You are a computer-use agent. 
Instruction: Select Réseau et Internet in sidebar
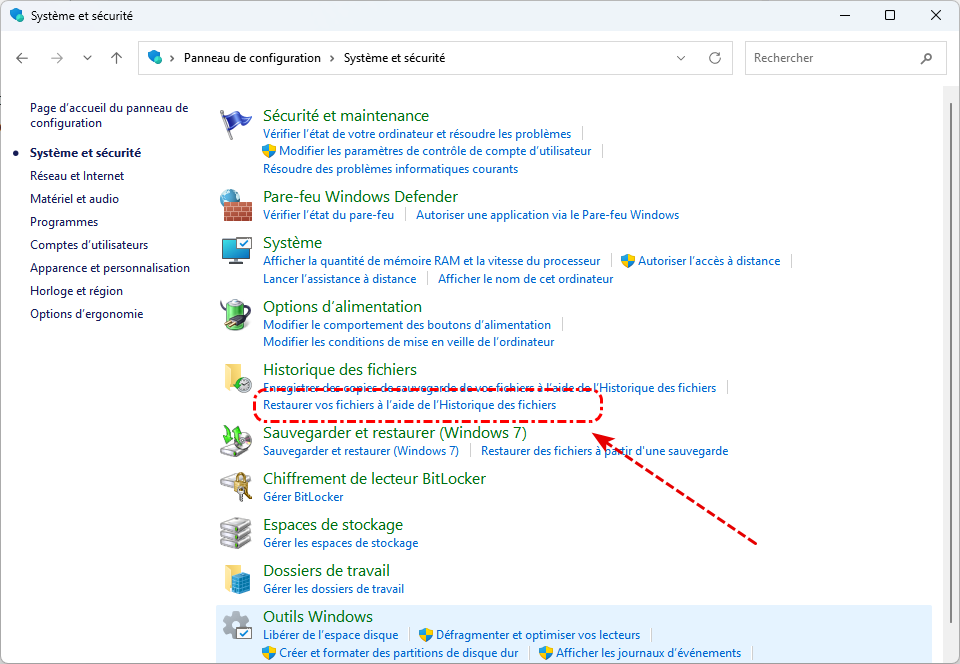click(x=77, y=176)
